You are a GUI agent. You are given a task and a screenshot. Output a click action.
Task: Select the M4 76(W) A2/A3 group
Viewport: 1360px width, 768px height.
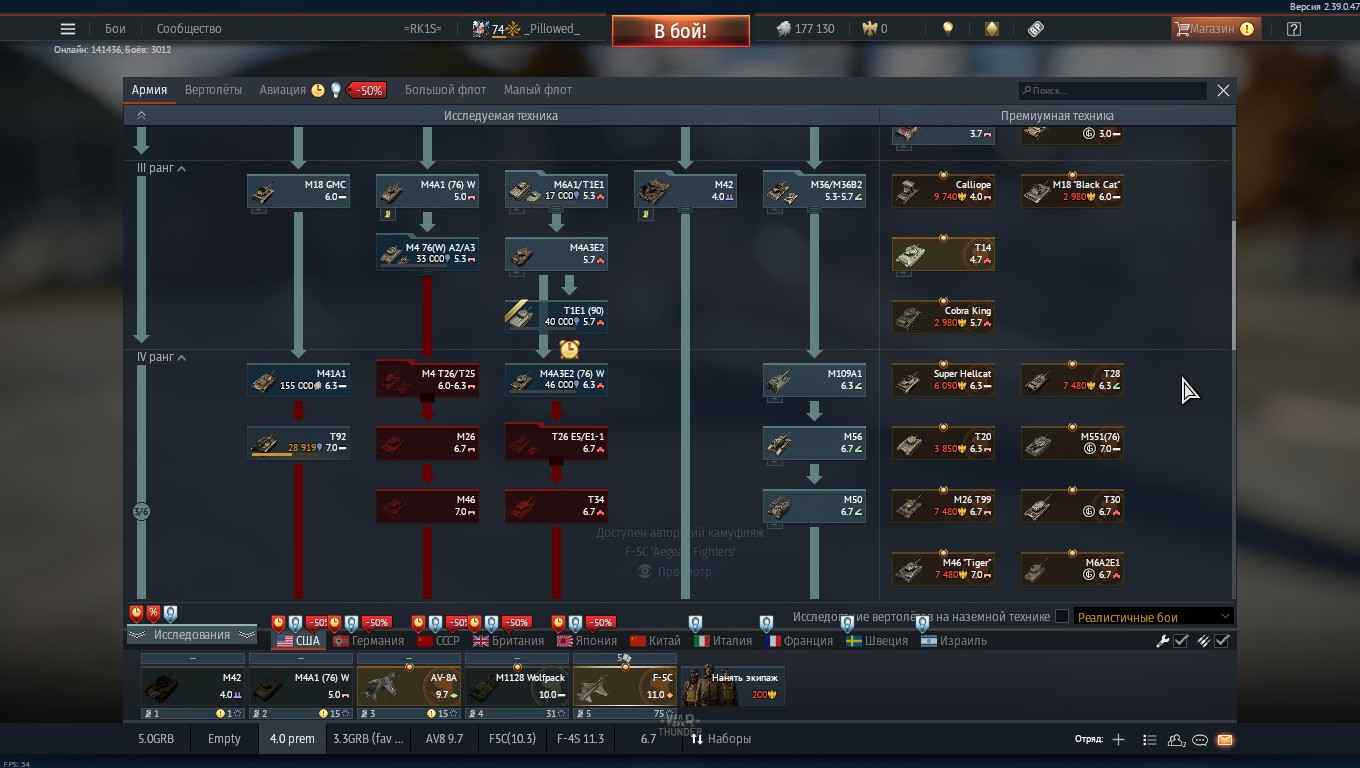click(x=427, y=254)
